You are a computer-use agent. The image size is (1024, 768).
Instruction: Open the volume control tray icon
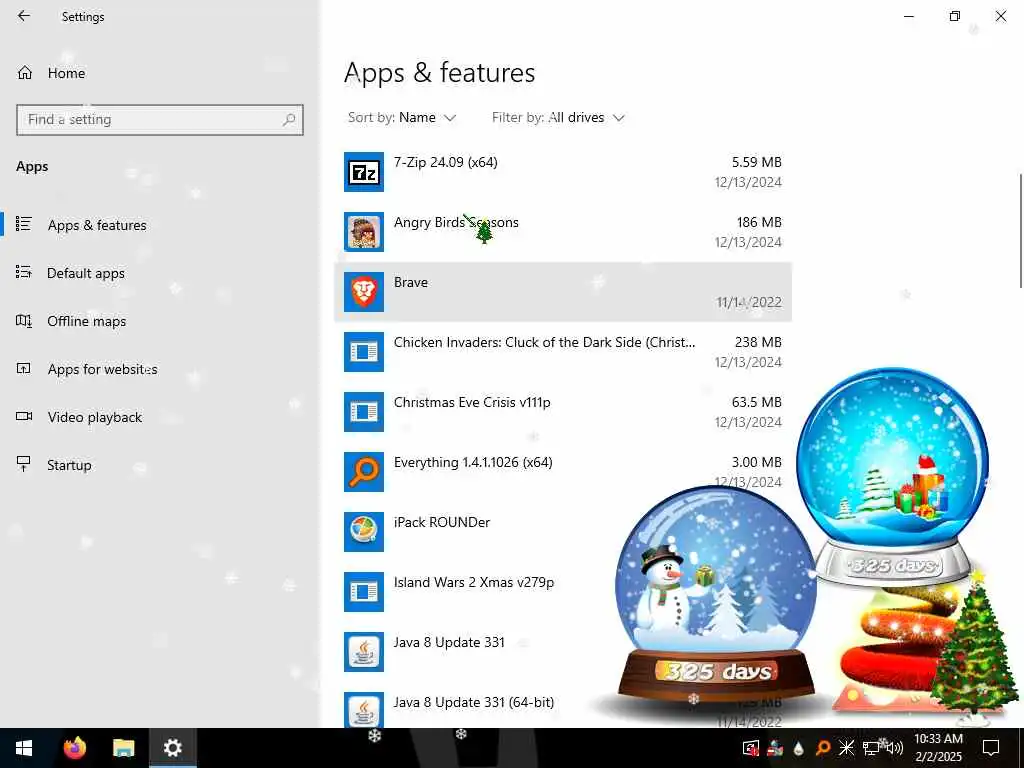coord(895,748)
